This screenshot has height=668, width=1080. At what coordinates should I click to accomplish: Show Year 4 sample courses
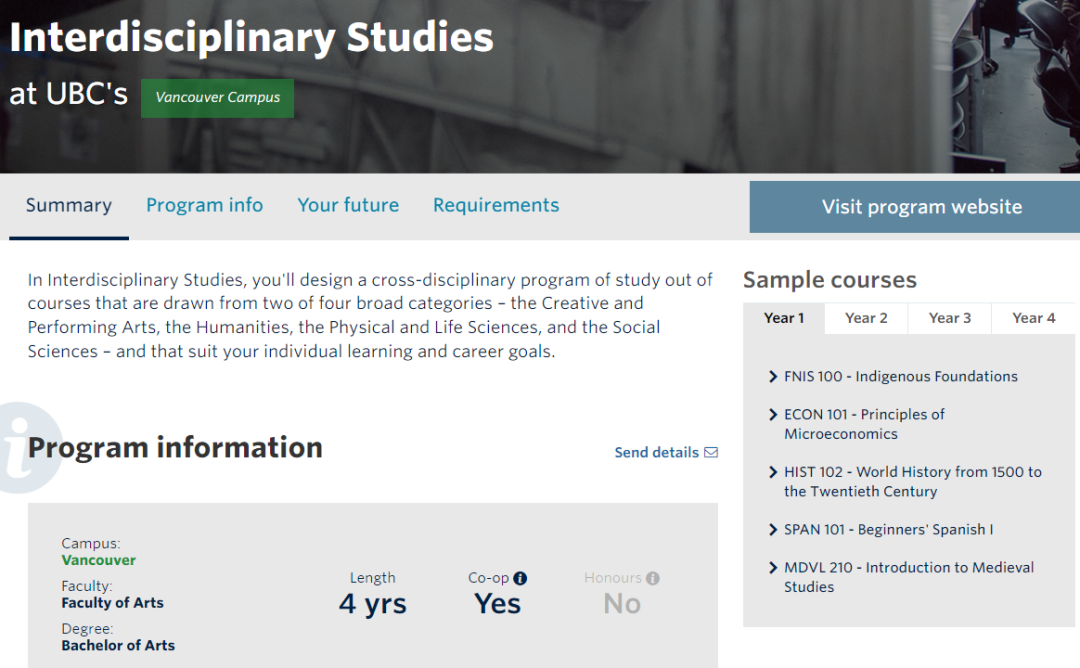1033,318
